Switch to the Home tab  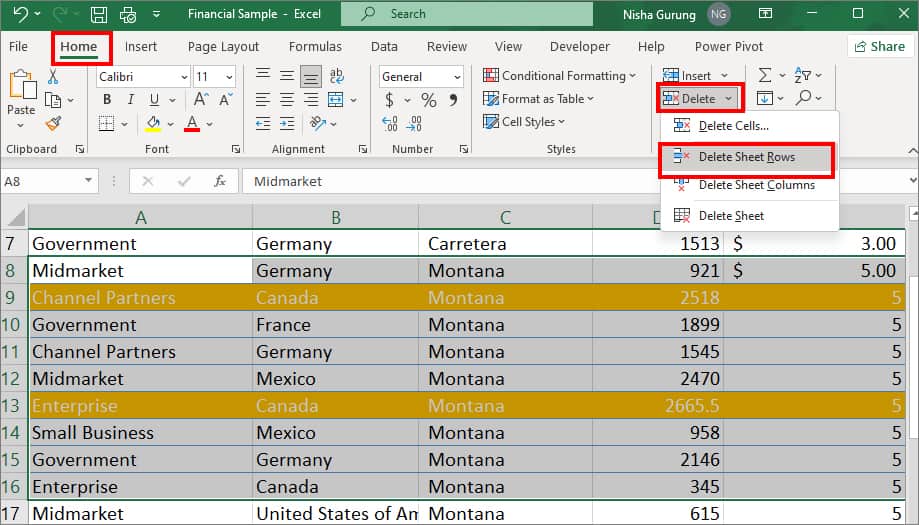pos(79,46)
